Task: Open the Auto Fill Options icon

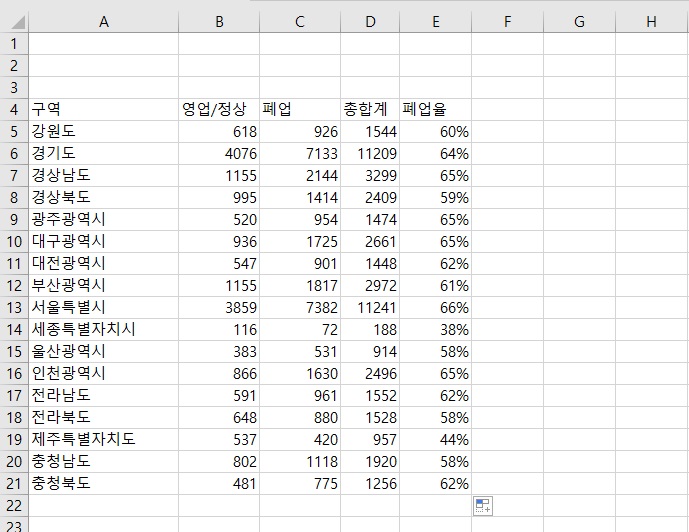Action: [x=483, y=506]
